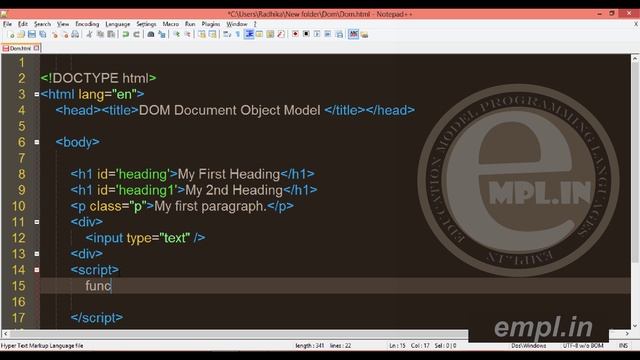Toggle Show All Characters pilcrow icon
The image size is (640, 360).
tap(238, 35)
